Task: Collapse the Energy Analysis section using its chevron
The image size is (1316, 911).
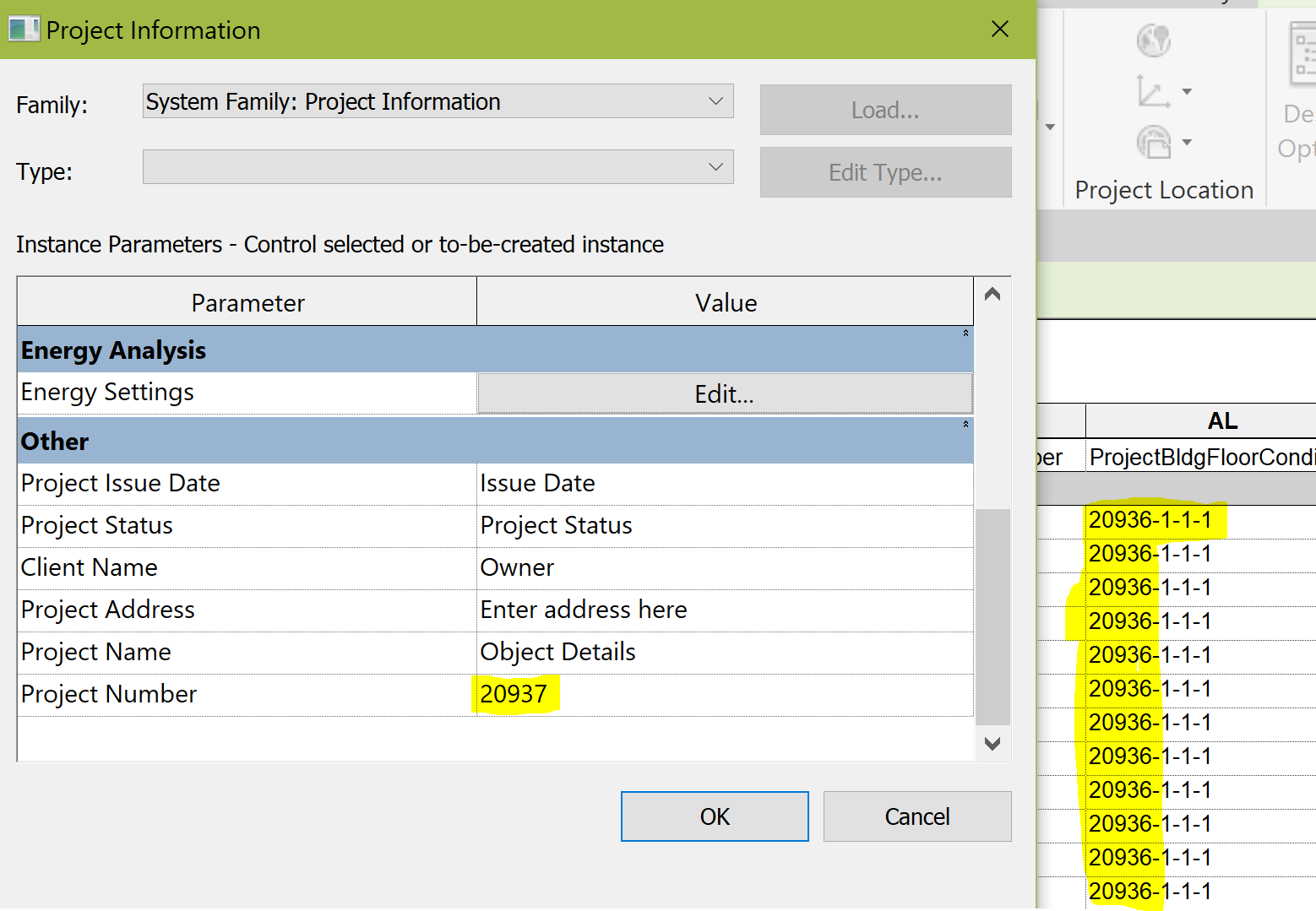Action: [x=964, y=333]
